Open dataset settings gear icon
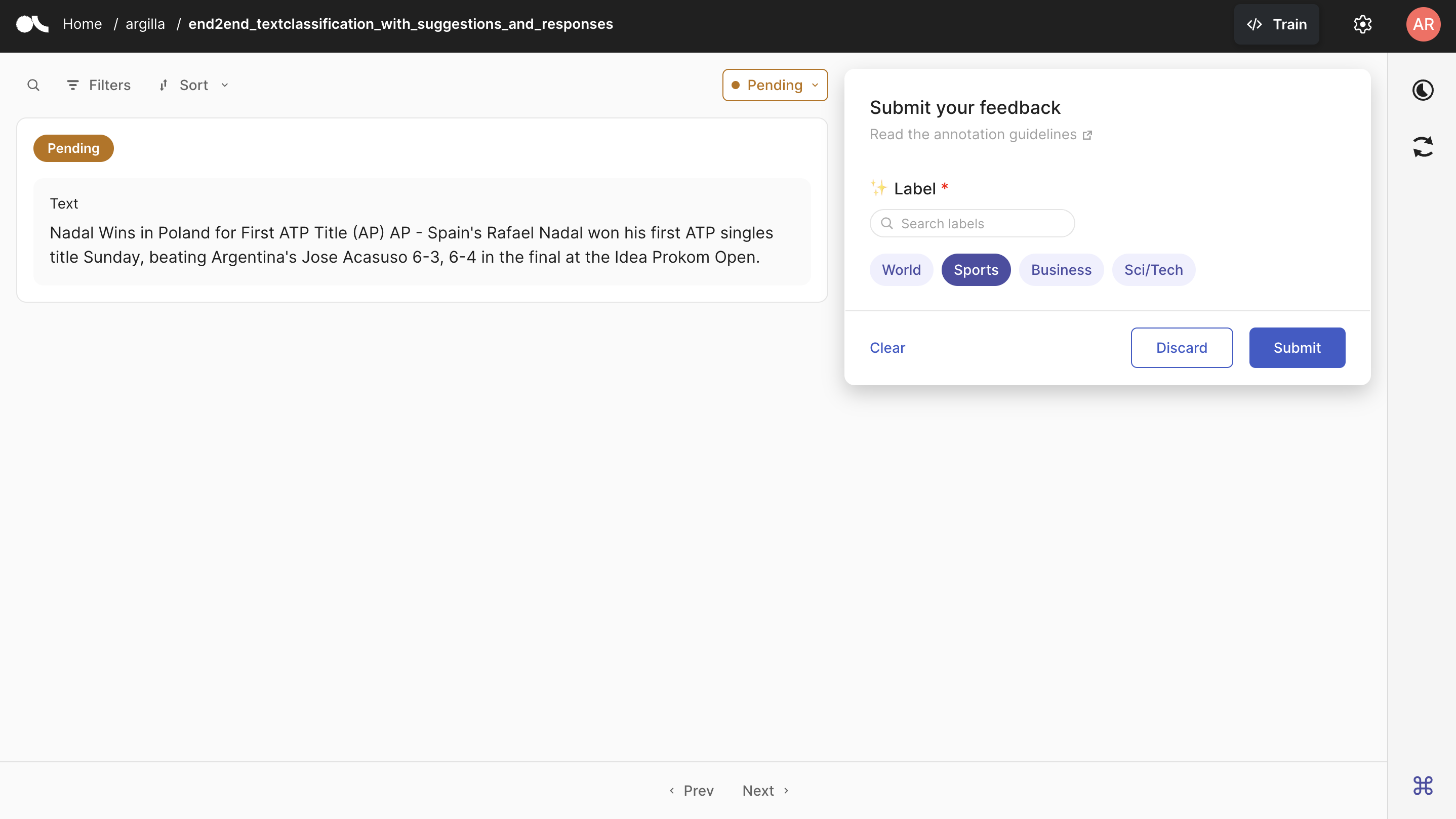 coord(1363,24)
